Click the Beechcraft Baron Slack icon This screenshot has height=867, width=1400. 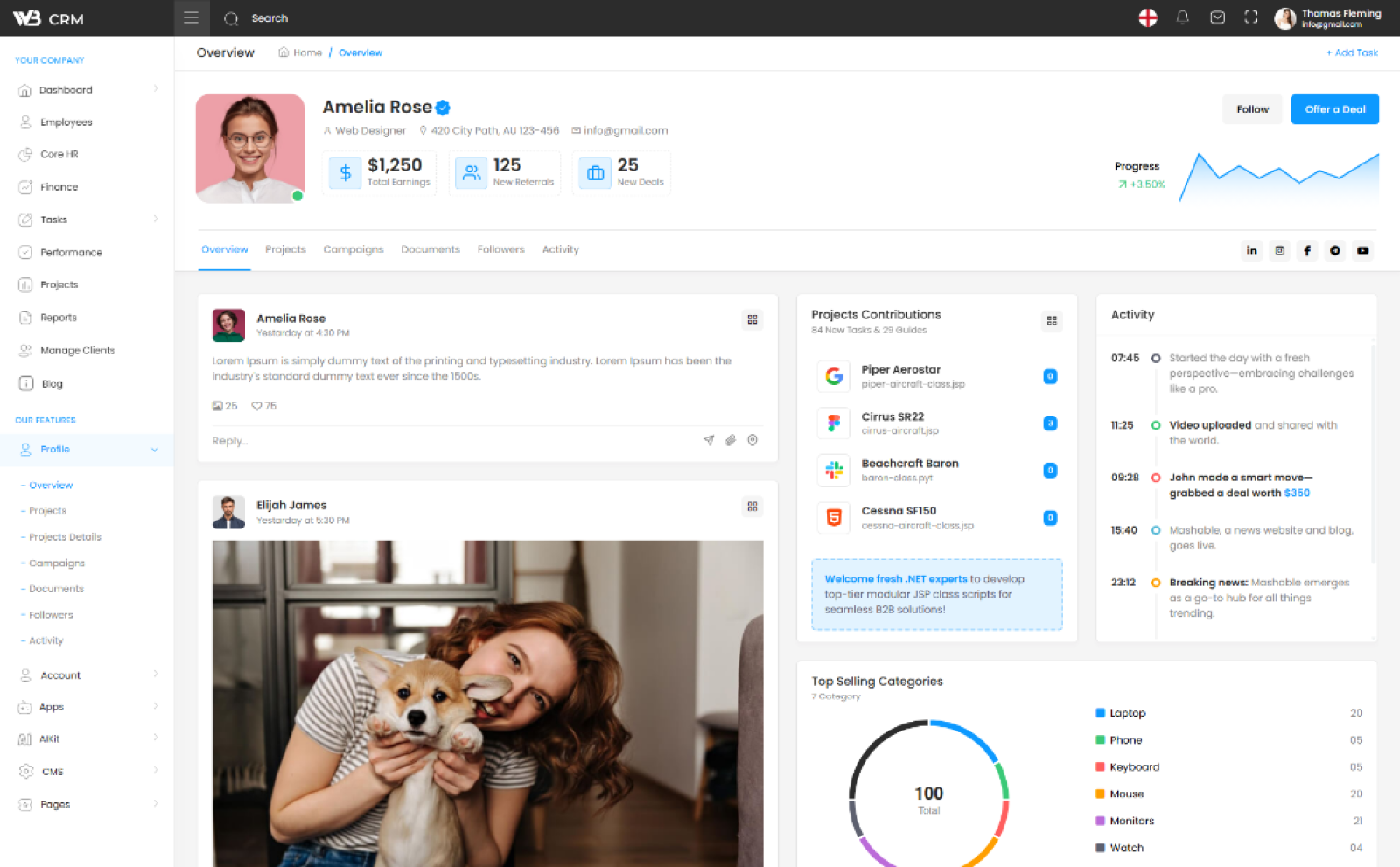[x=834, y=471]
